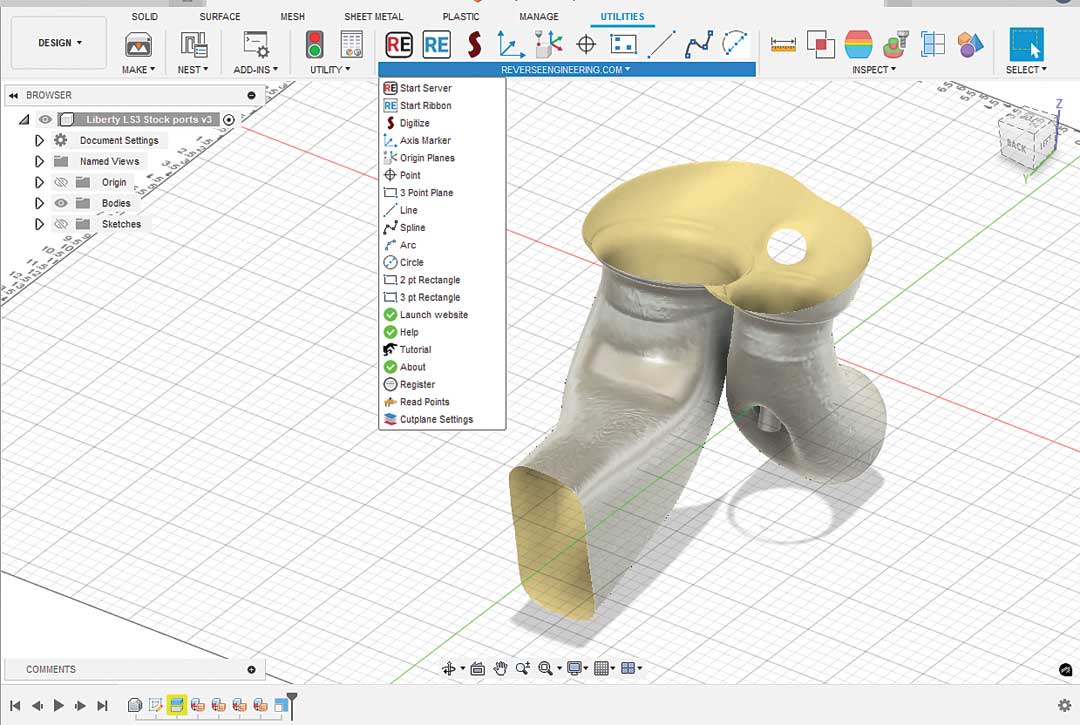Click the Interference icon in Inspect group

pos(820,45)
